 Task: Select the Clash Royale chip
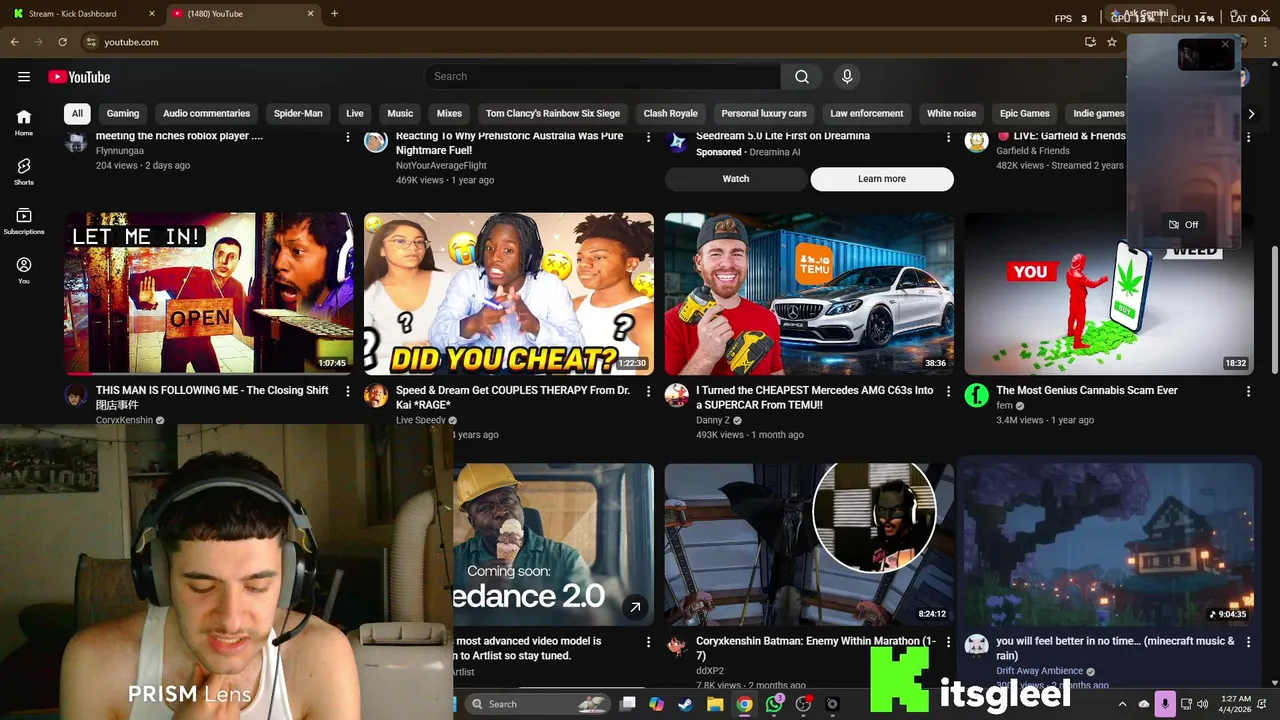670,113
